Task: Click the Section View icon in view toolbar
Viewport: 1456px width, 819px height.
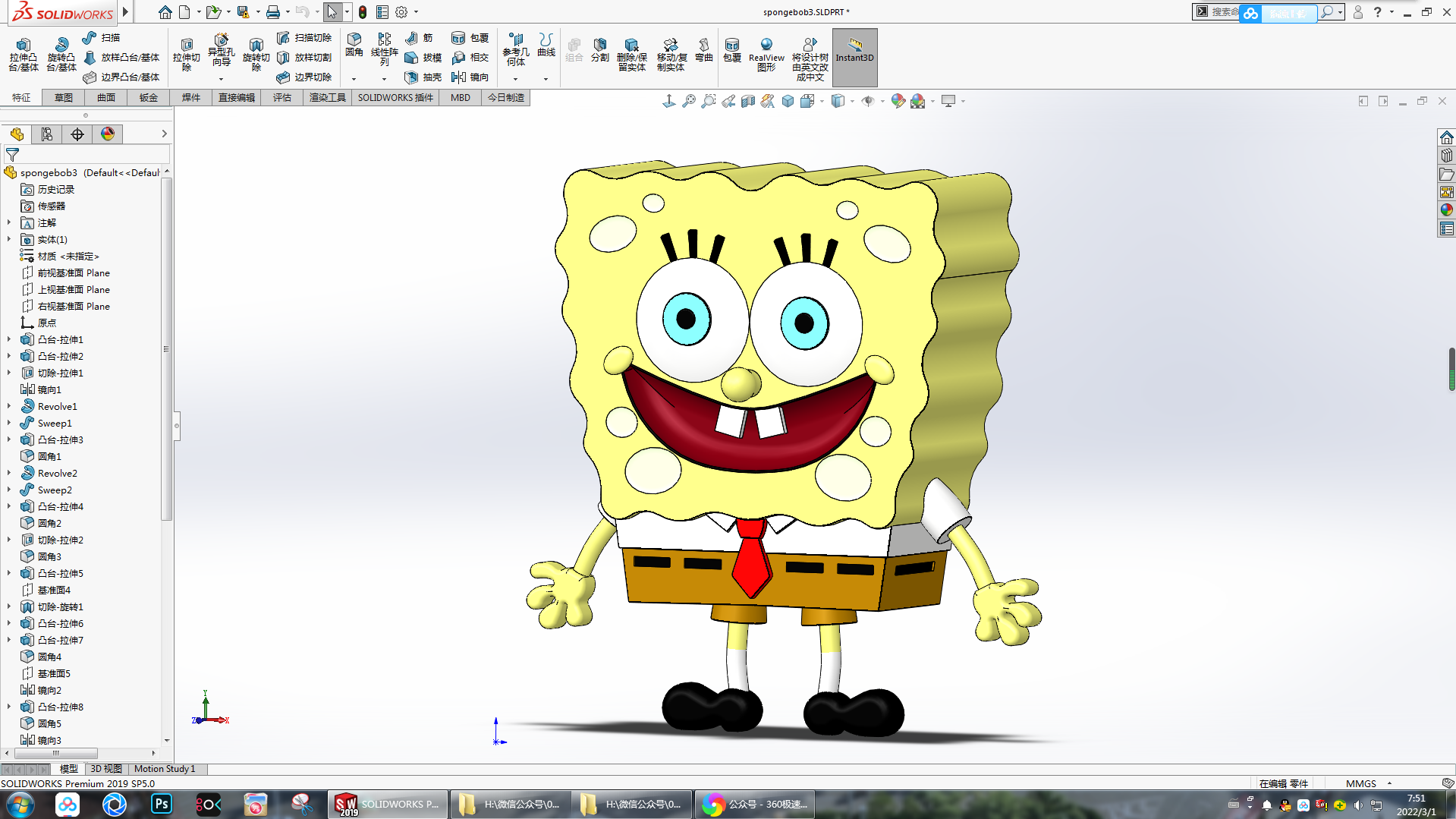Action: pyautogui.click(x=748, y=101)
